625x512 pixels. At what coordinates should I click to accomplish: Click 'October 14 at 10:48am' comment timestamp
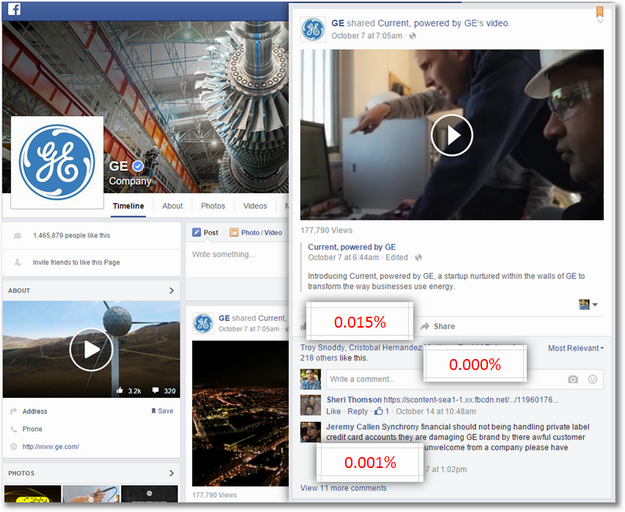pyautogui.click(x=436, y=411)
